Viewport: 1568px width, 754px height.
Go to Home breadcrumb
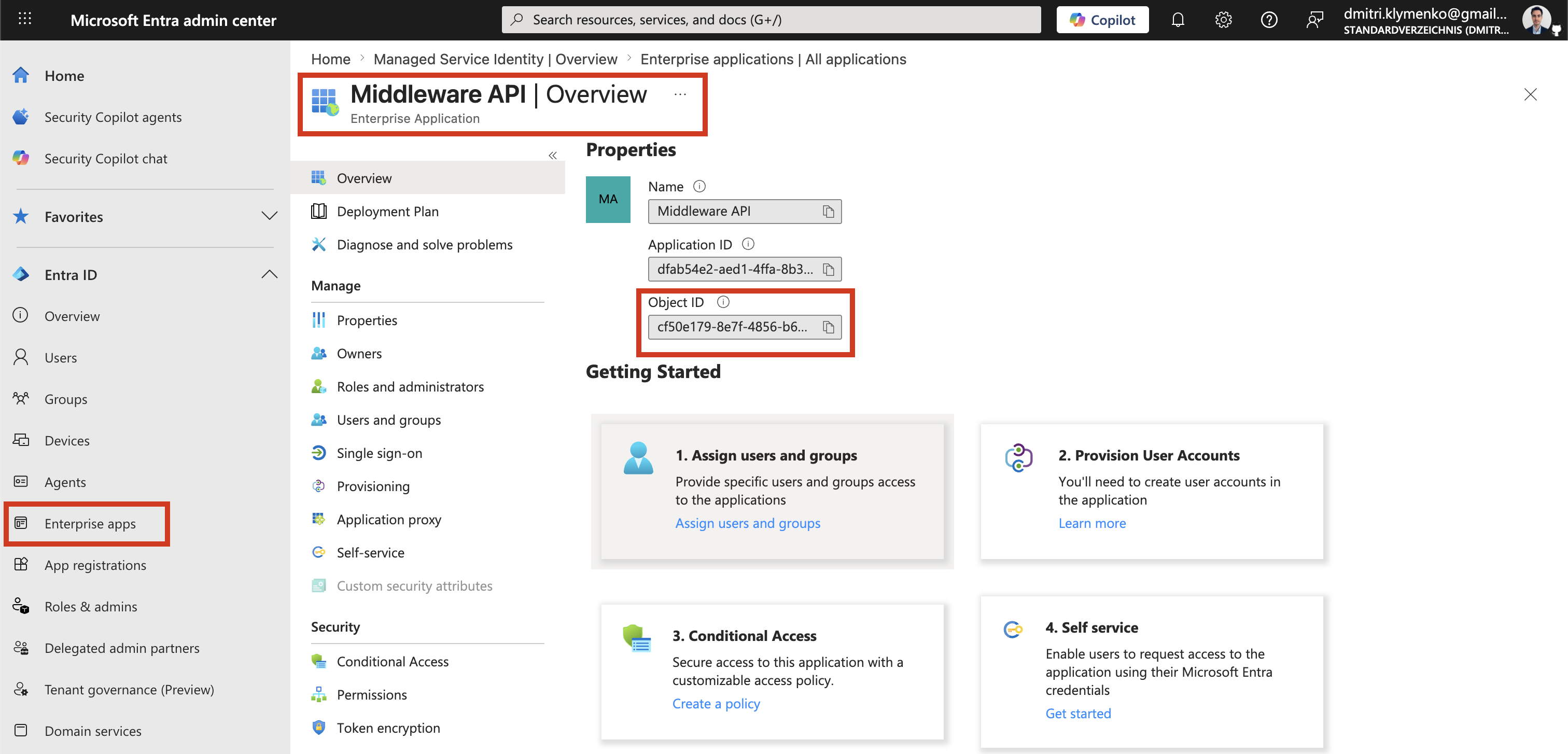click(330, 59)
